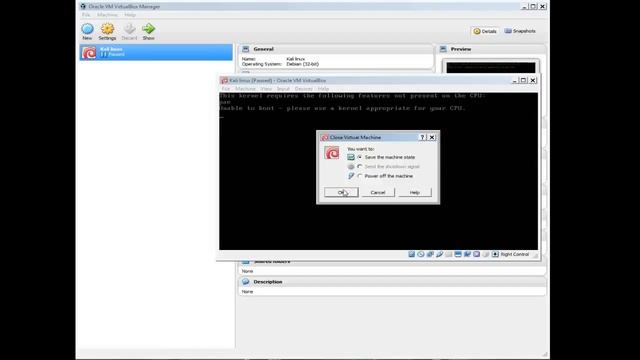Open the Machine menu in VirtualBox Manager
The image size is (640, 360).
(107, 15)
